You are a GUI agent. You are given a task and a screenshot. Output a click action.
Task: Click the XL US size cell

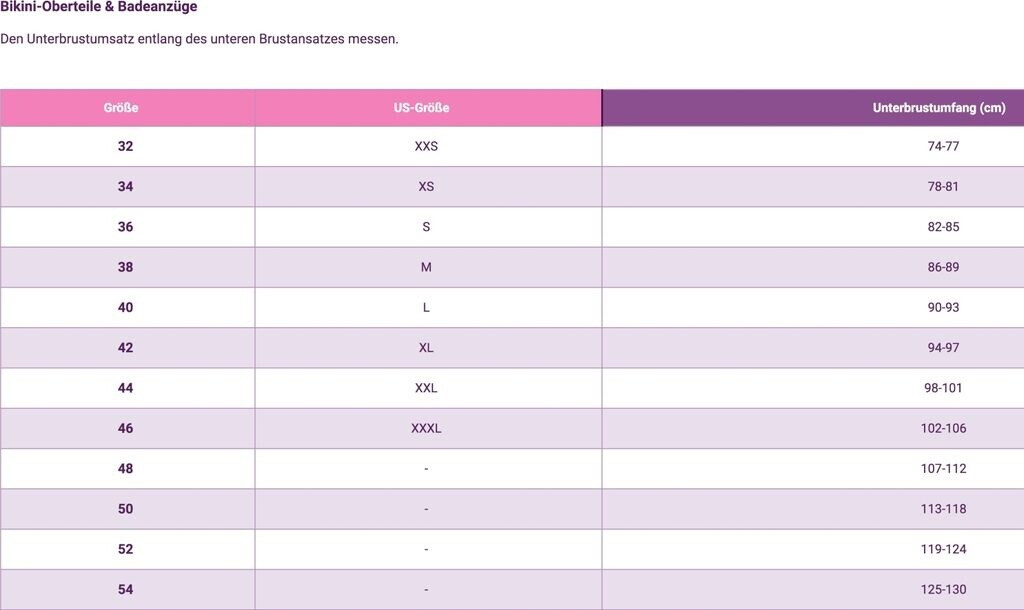[426, 348]
